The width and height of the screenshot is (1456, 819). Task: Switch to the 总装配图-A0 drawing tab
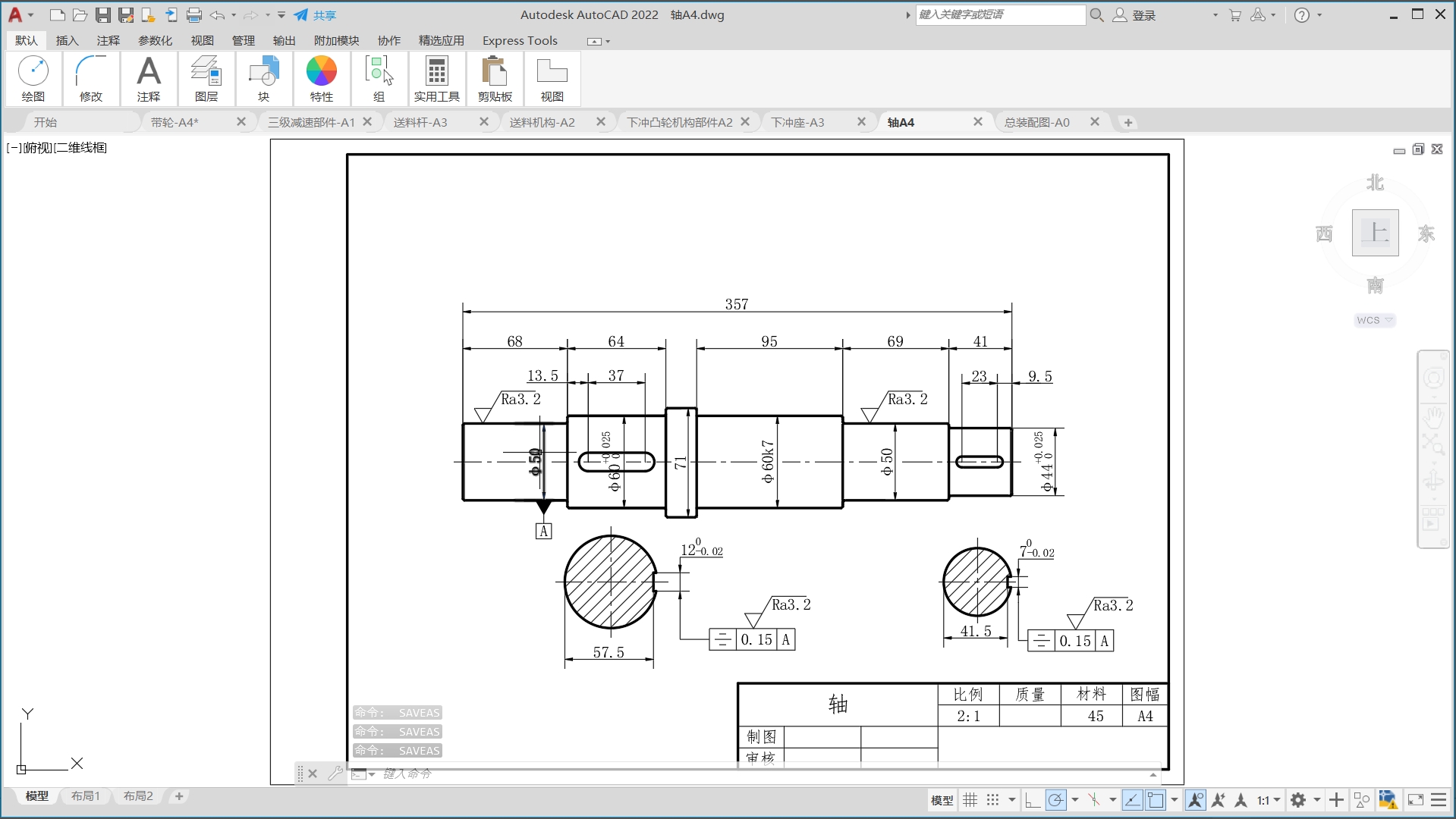coord(1037,122)
